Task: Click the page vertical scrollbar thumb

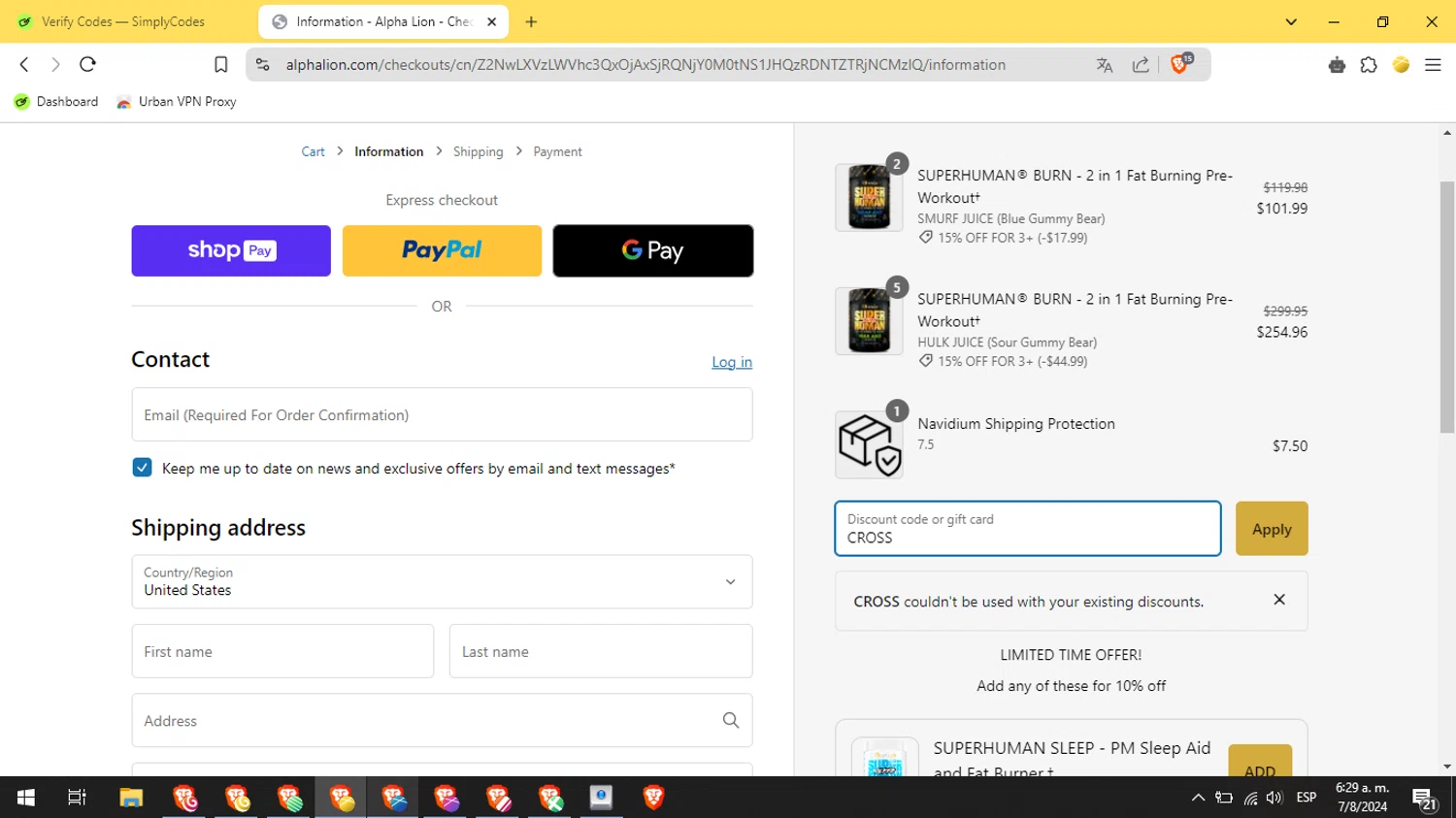Action: tap(1447, 306)
